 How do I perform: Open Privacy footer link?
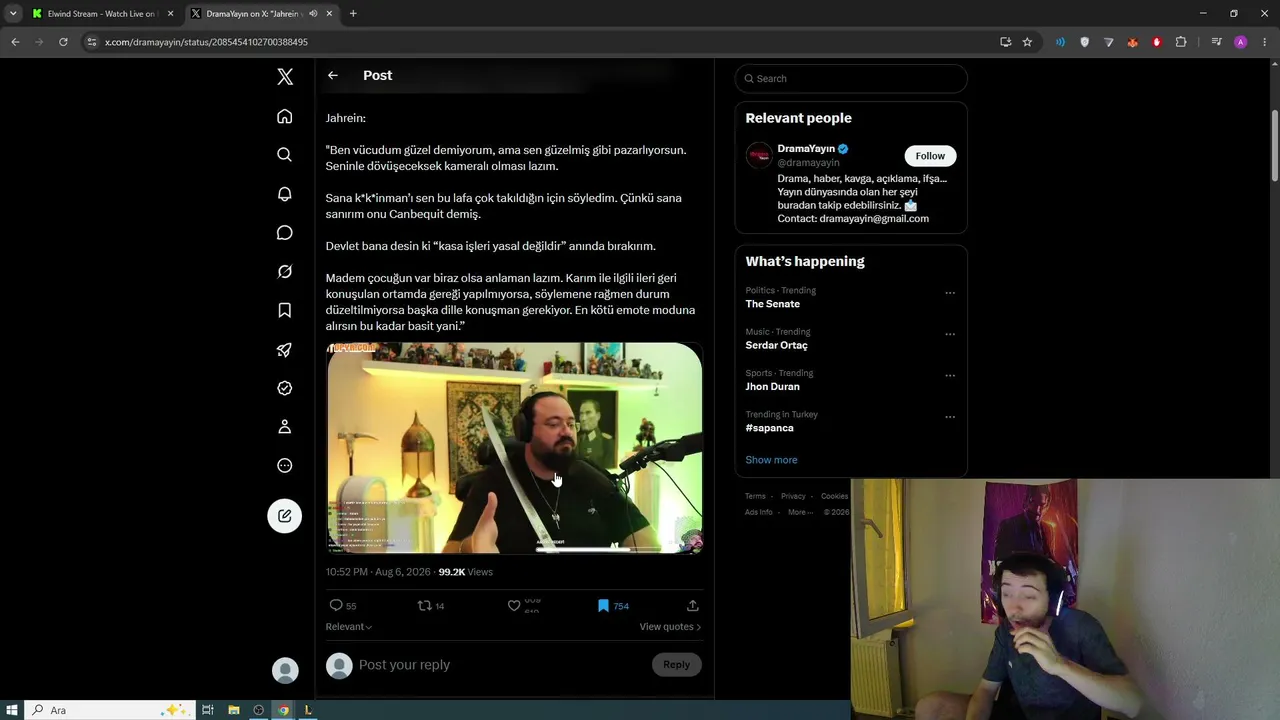point(793,496)
